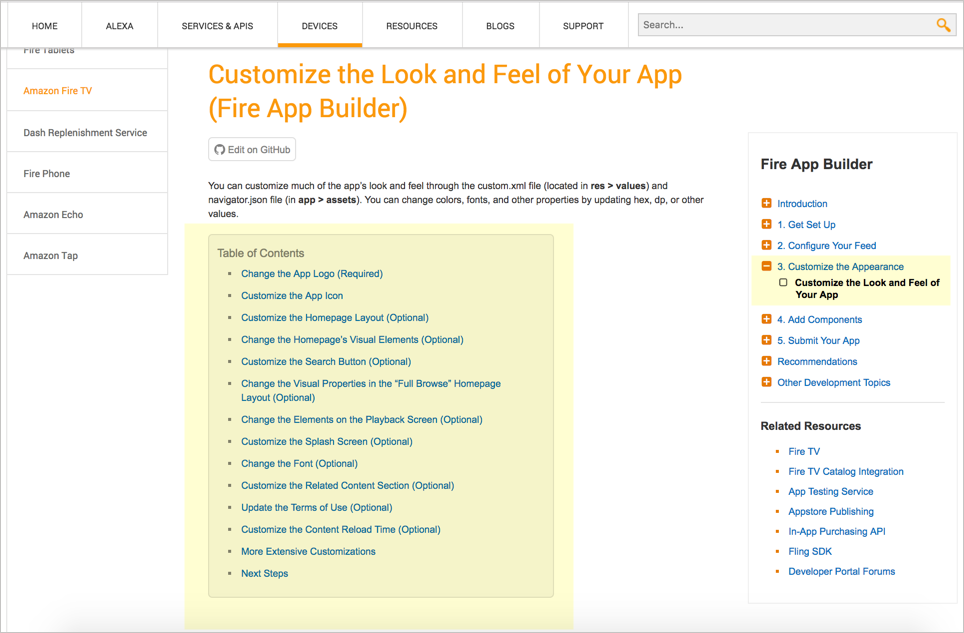Click the orange search magnifier icon
Screen dimensions: 964x633
point(942,25)
